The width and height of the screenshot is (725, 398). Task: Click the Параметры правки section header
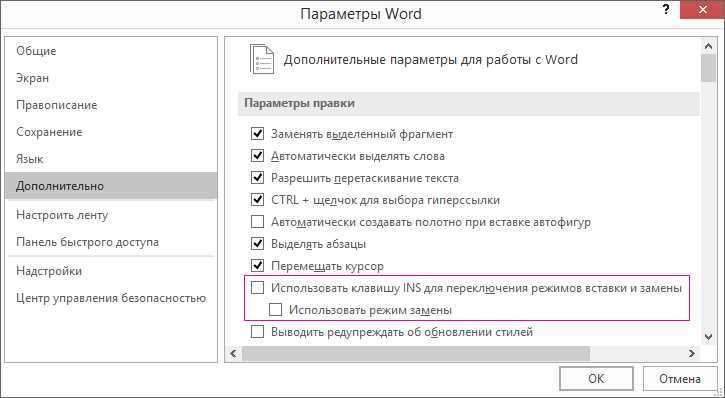point(468,104)
